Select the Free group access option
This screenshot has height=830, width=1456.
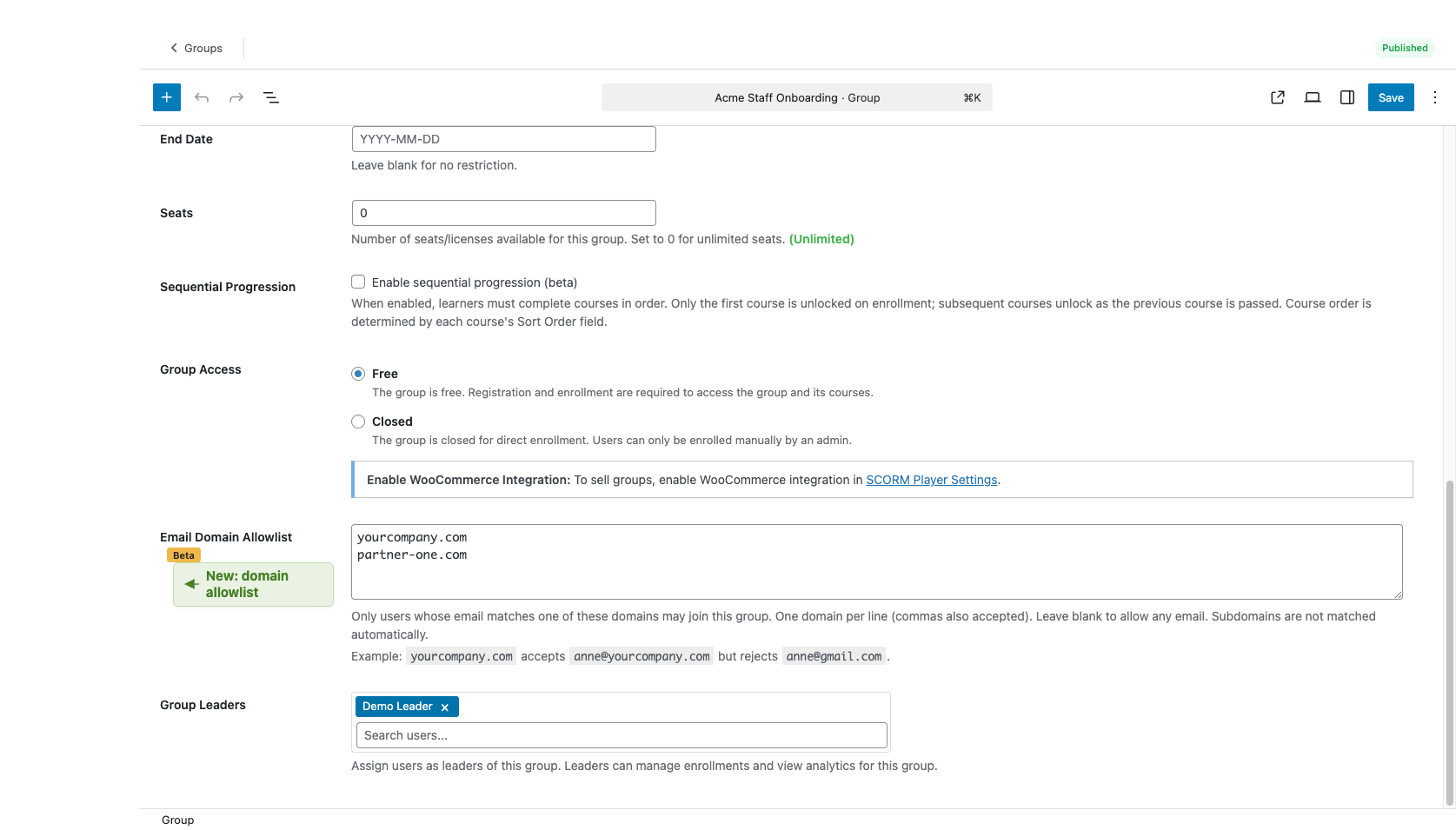[357, 373]
